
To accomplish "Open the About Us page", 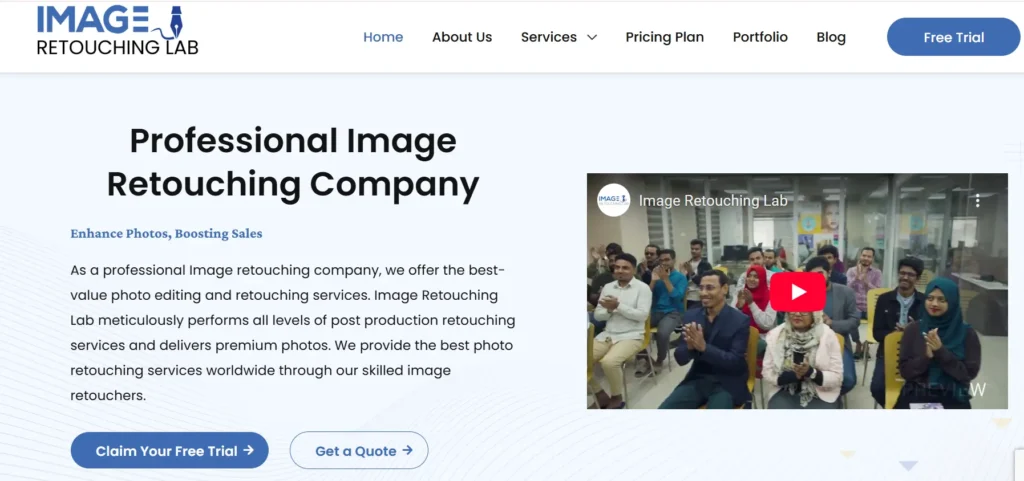I will pyautogui.click(x=462, y=37).
